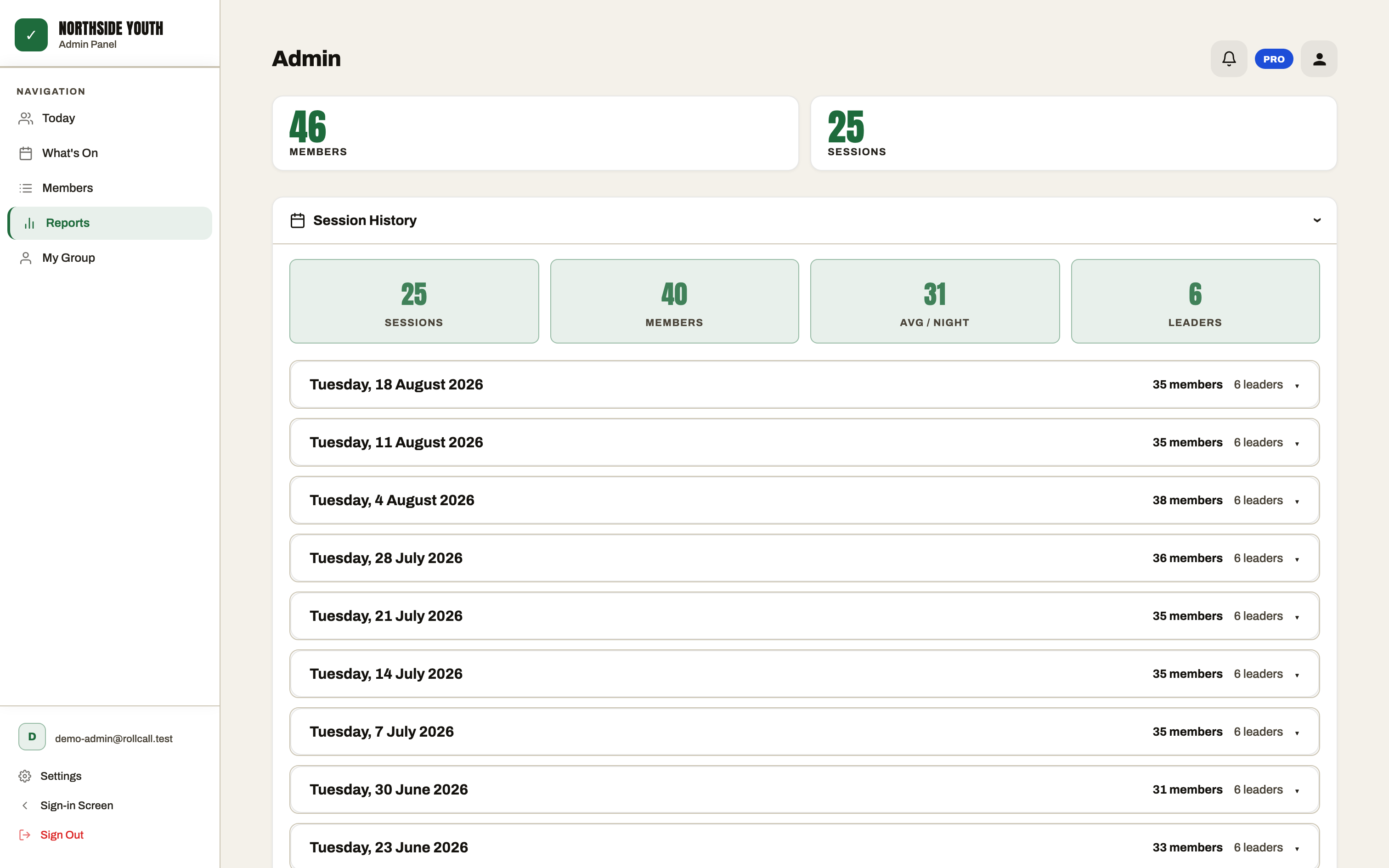
Task: Open the user profile icon
Action: [1319, 59]
